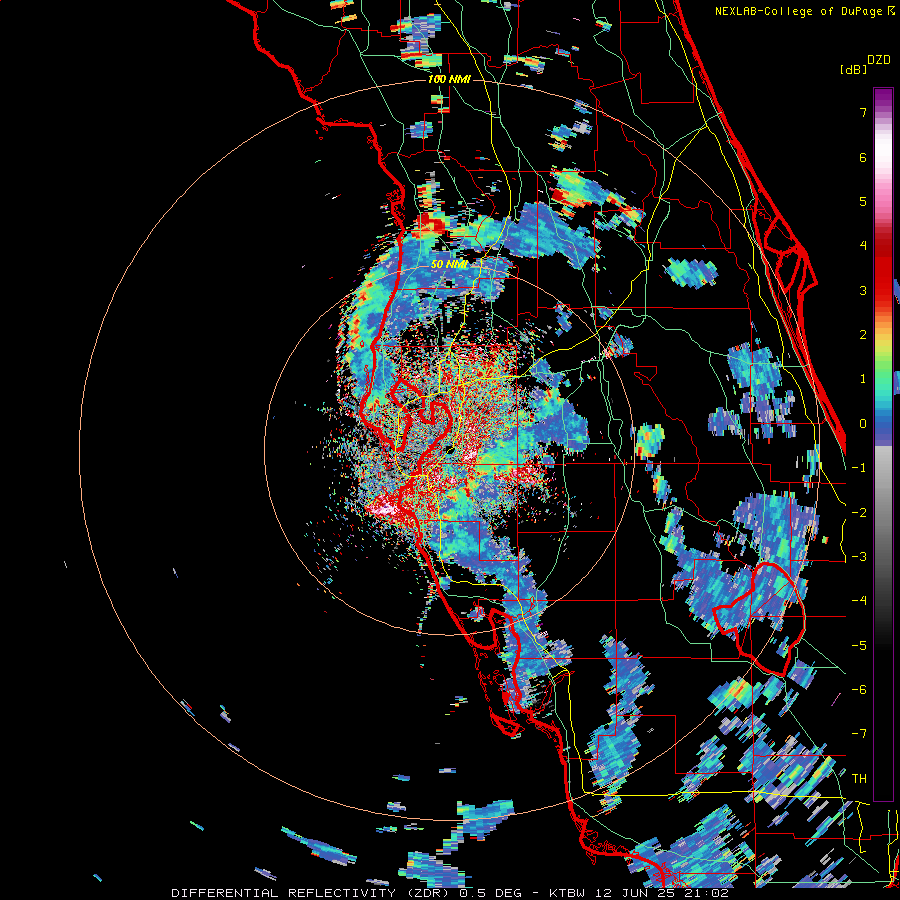Click the DZD label above the color scale

[x=878, y=60]
